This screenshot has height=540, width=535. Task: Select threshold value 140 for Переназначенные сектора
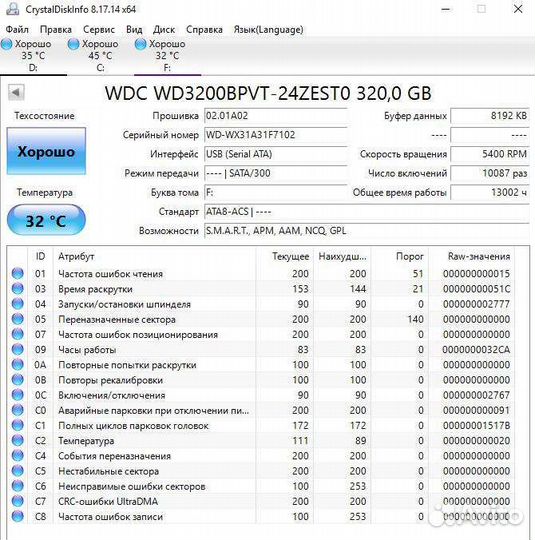(415, 319)
